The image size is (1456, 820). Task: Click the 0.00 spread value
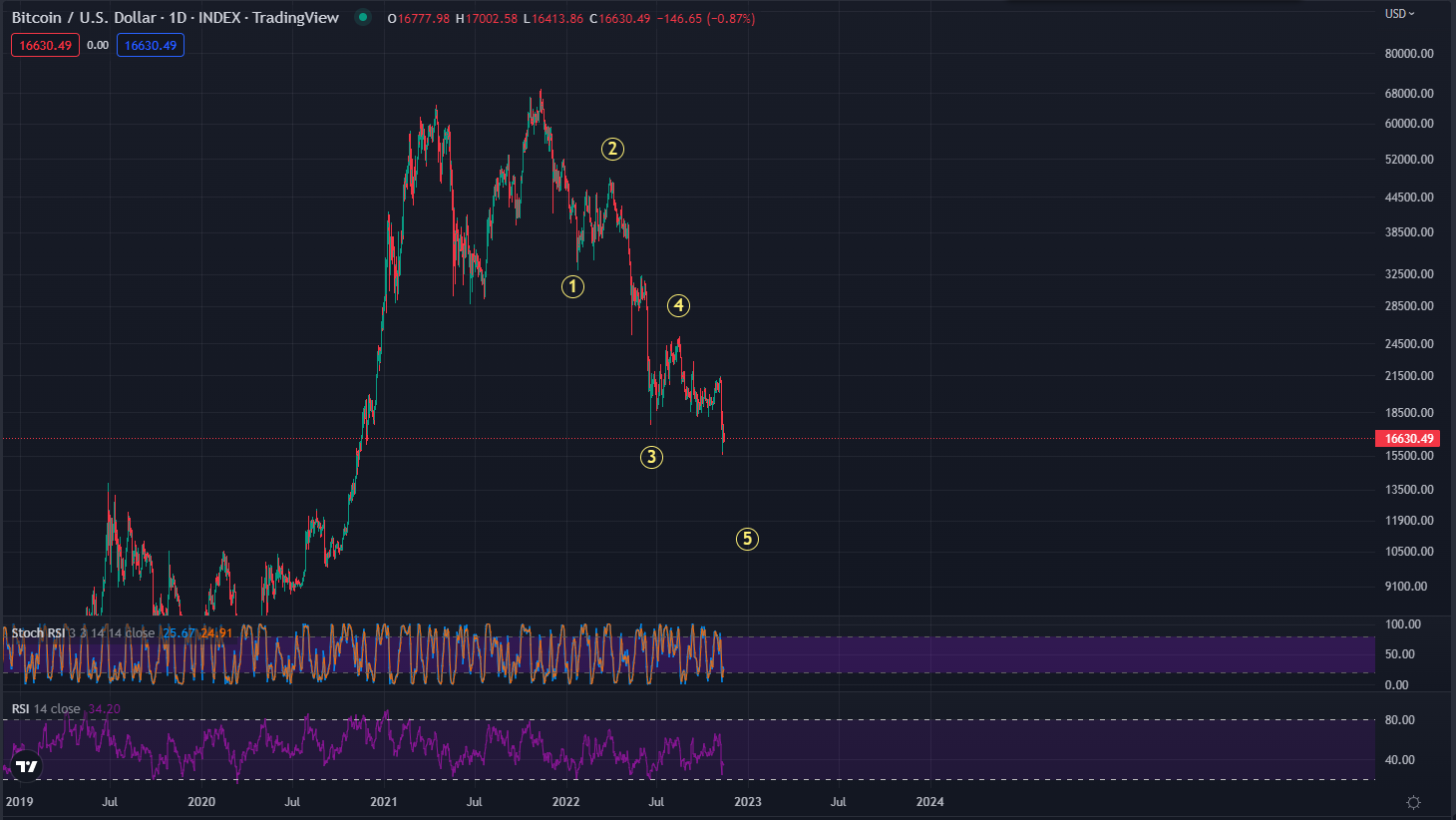98,45
